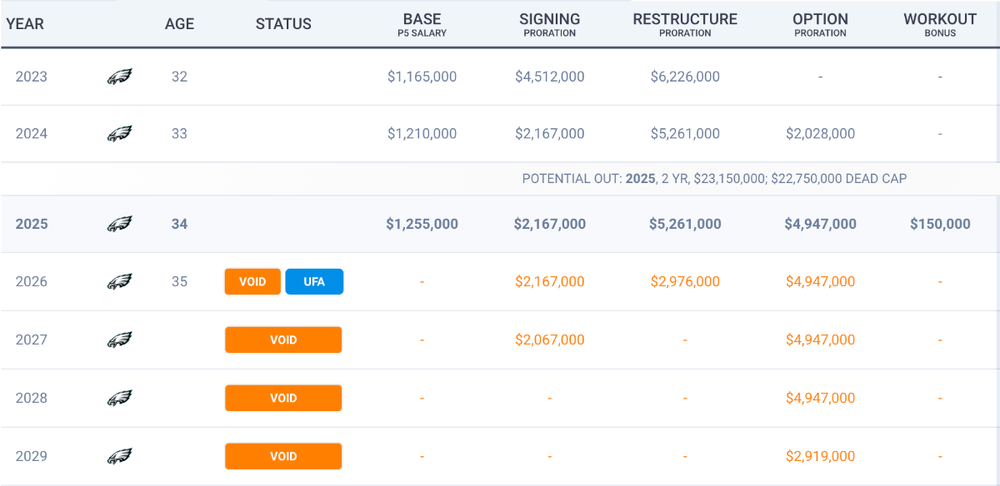The image size is (1000, 486).
Task: Click the VOID badge in the 2028 row
Action: (283, 398)
